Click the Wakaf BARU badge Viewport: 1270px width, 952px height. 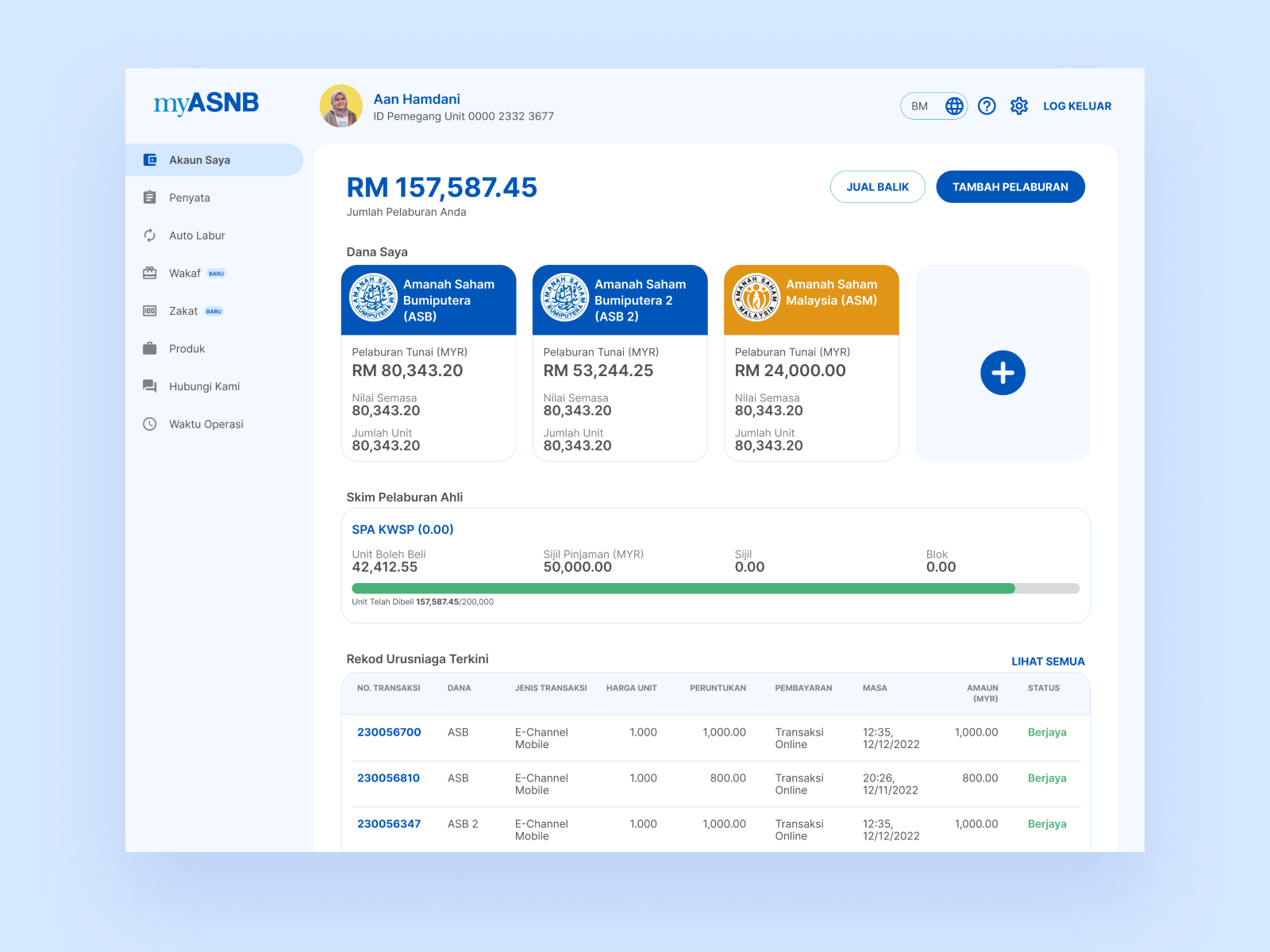217,274
